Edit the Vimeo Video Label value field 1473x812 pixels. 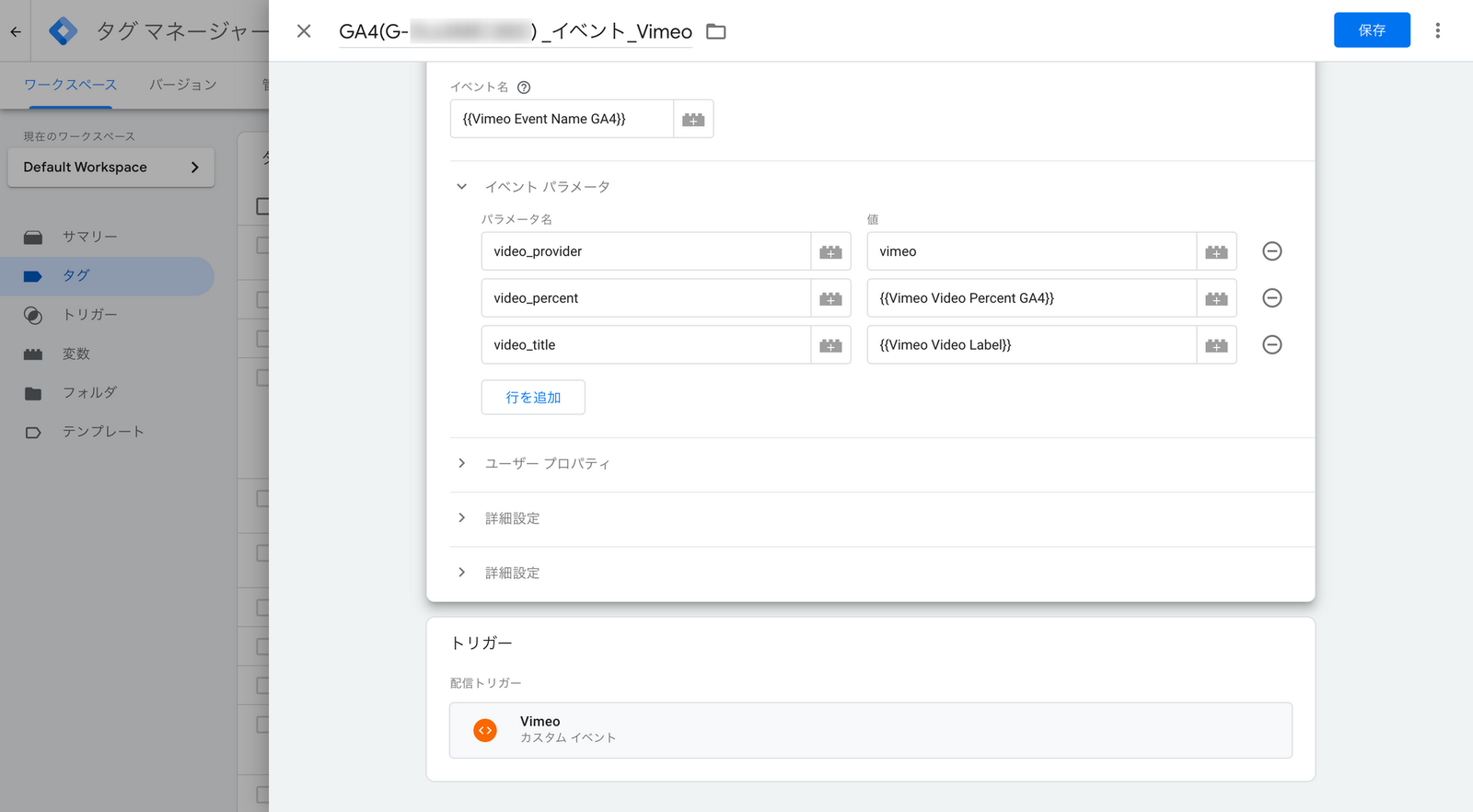1031,345
